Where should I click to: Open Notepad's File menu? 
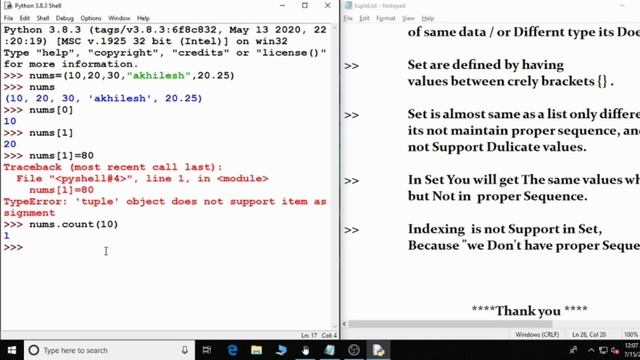click(348, 18)
